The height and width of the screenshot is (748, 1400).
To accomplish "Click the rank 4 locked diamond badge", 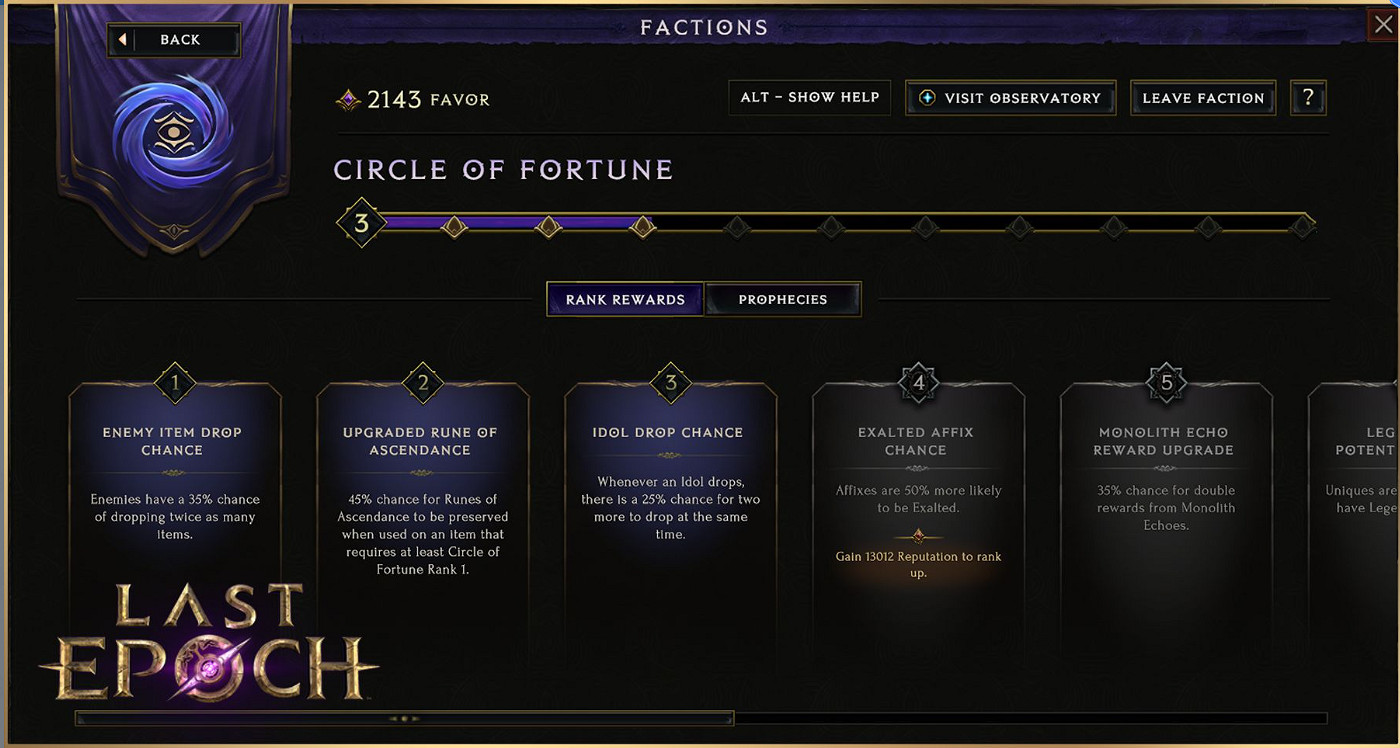I will pos(918,382).
